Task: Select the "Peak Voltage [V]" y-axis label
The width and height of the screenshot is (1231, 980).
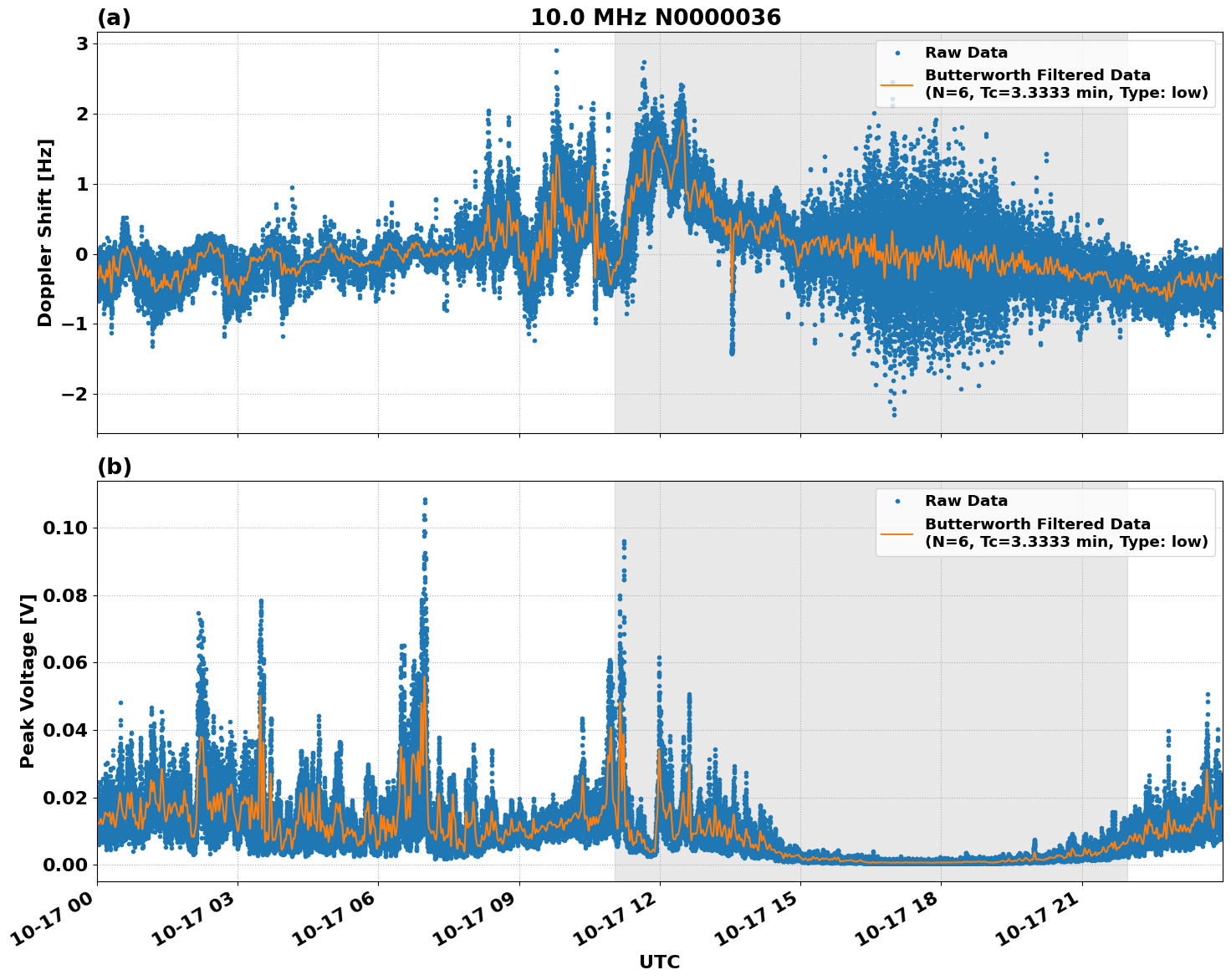Action: (x=28, y=681)
